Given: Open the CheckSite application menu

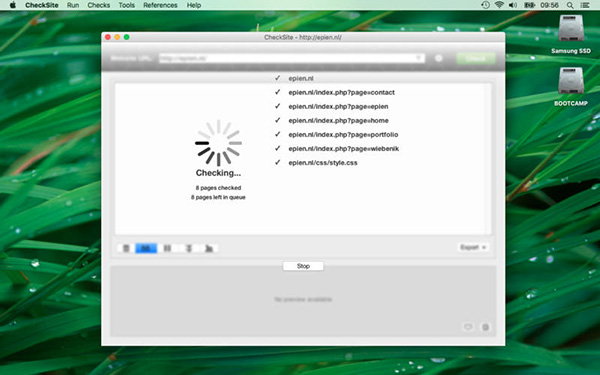Looking at the screenshot, I should [42, 5].
